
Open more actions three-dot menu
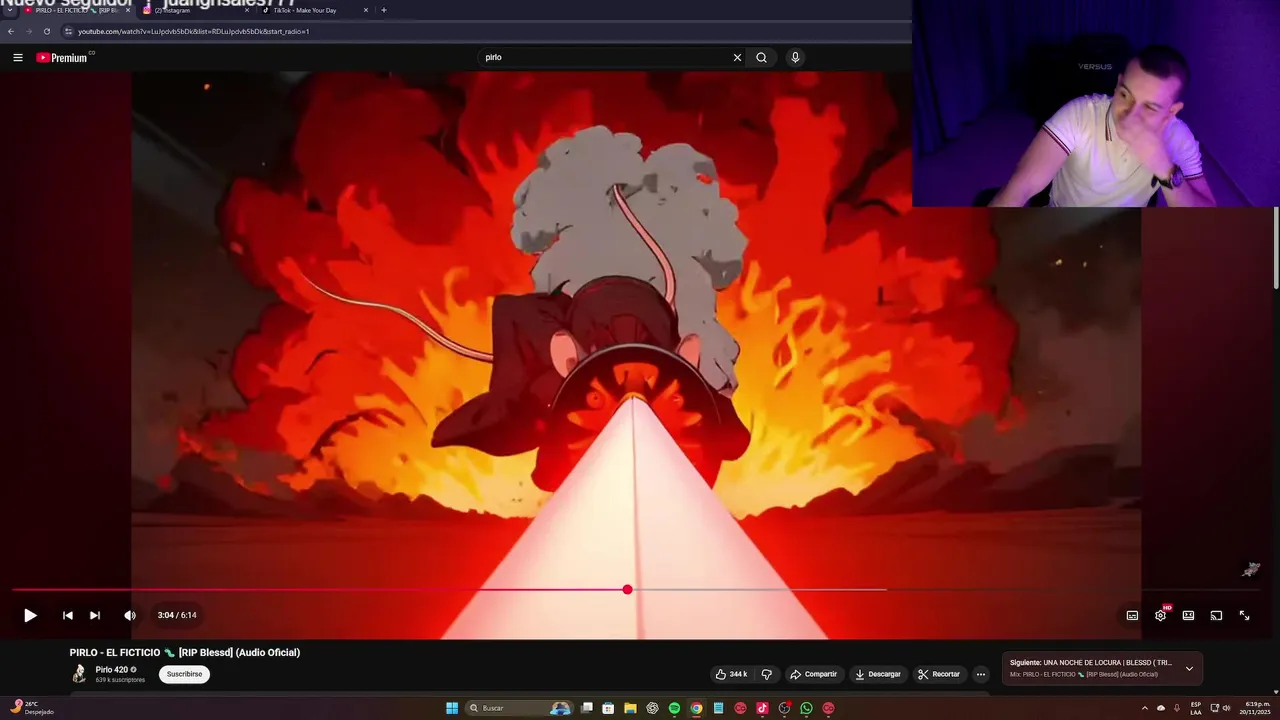[980, 674]
